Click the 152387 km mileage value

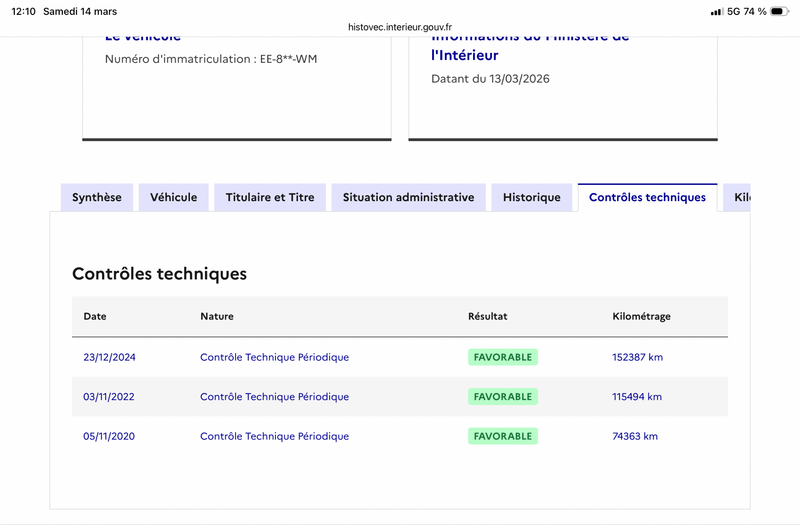pos(637,357)
